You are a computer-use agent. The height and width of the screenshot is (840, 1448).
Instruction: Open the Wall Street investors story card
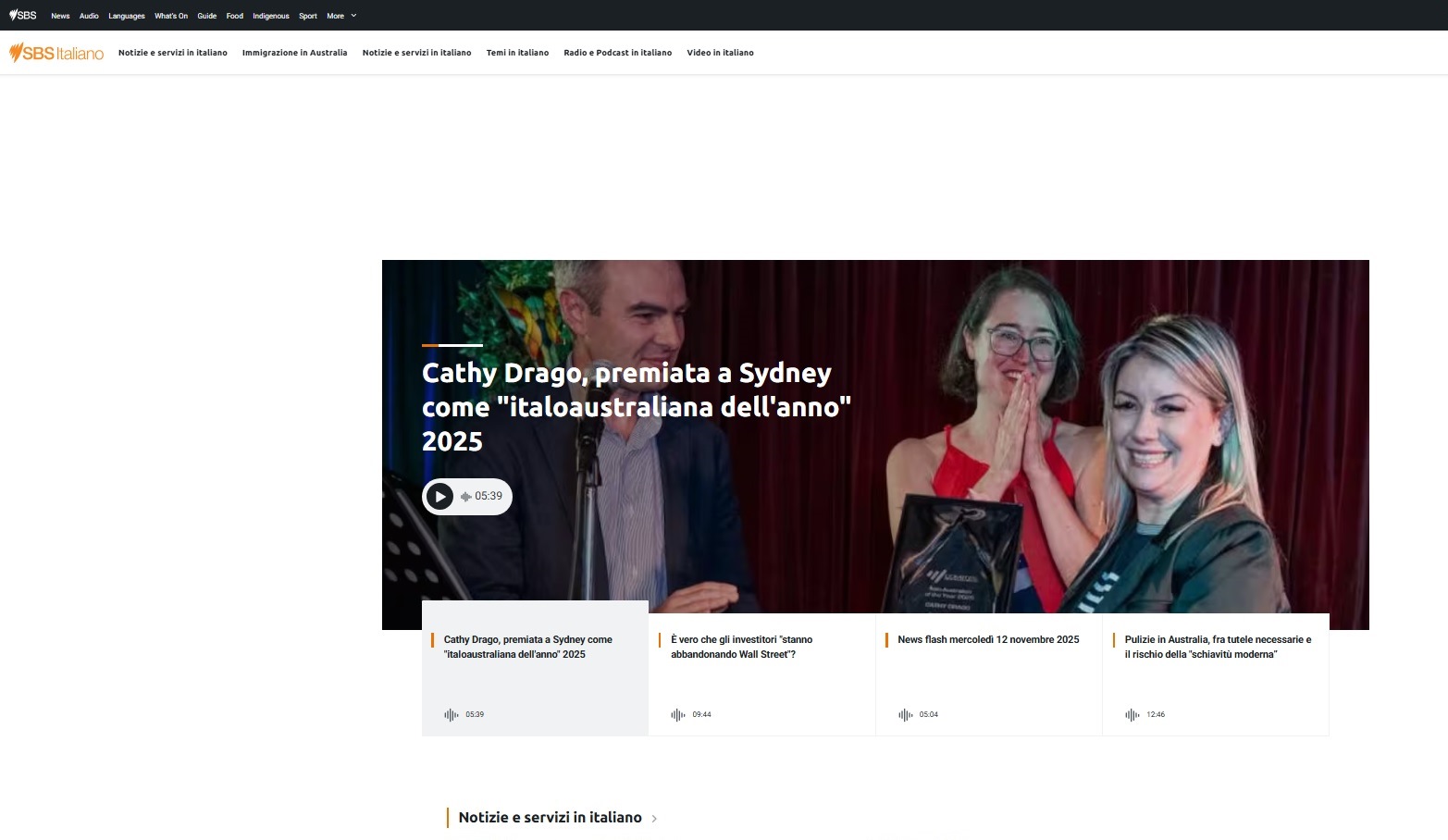coord(741,647)
